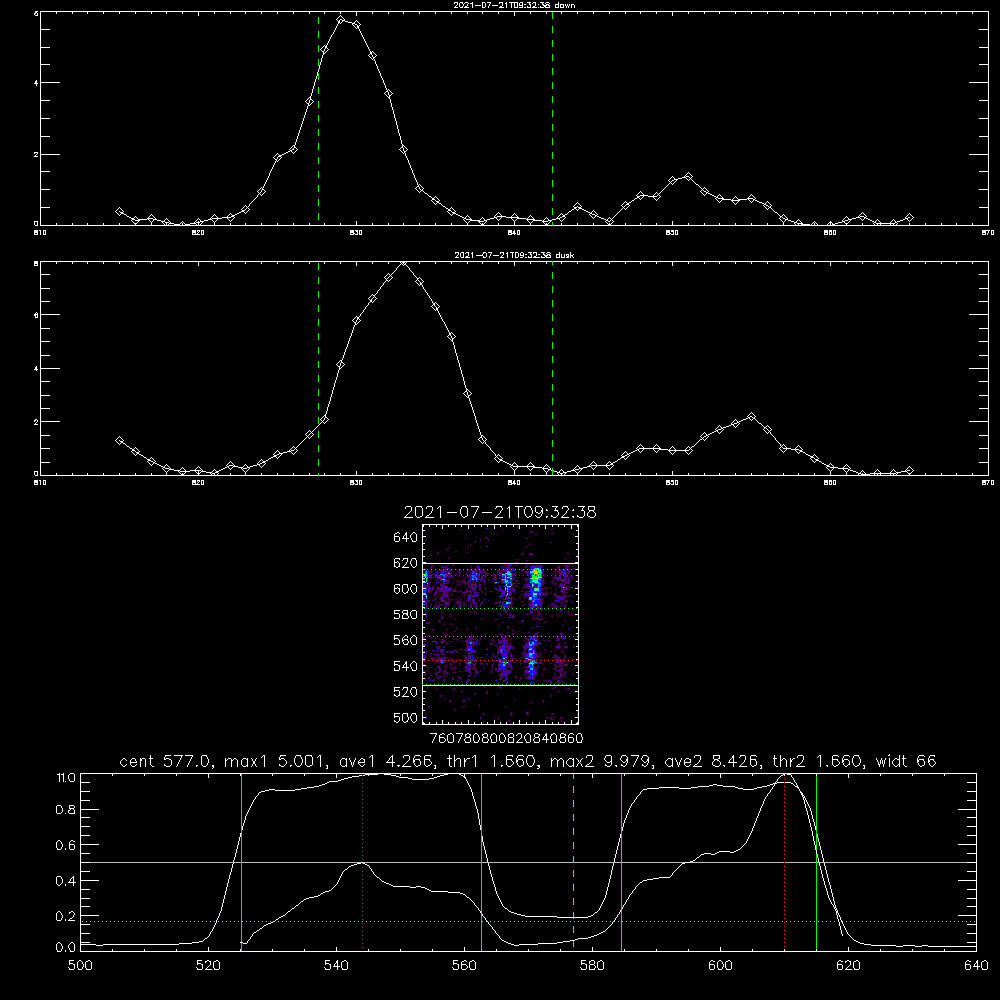Click the heatmap x-axis tick labels

(506, 738)
